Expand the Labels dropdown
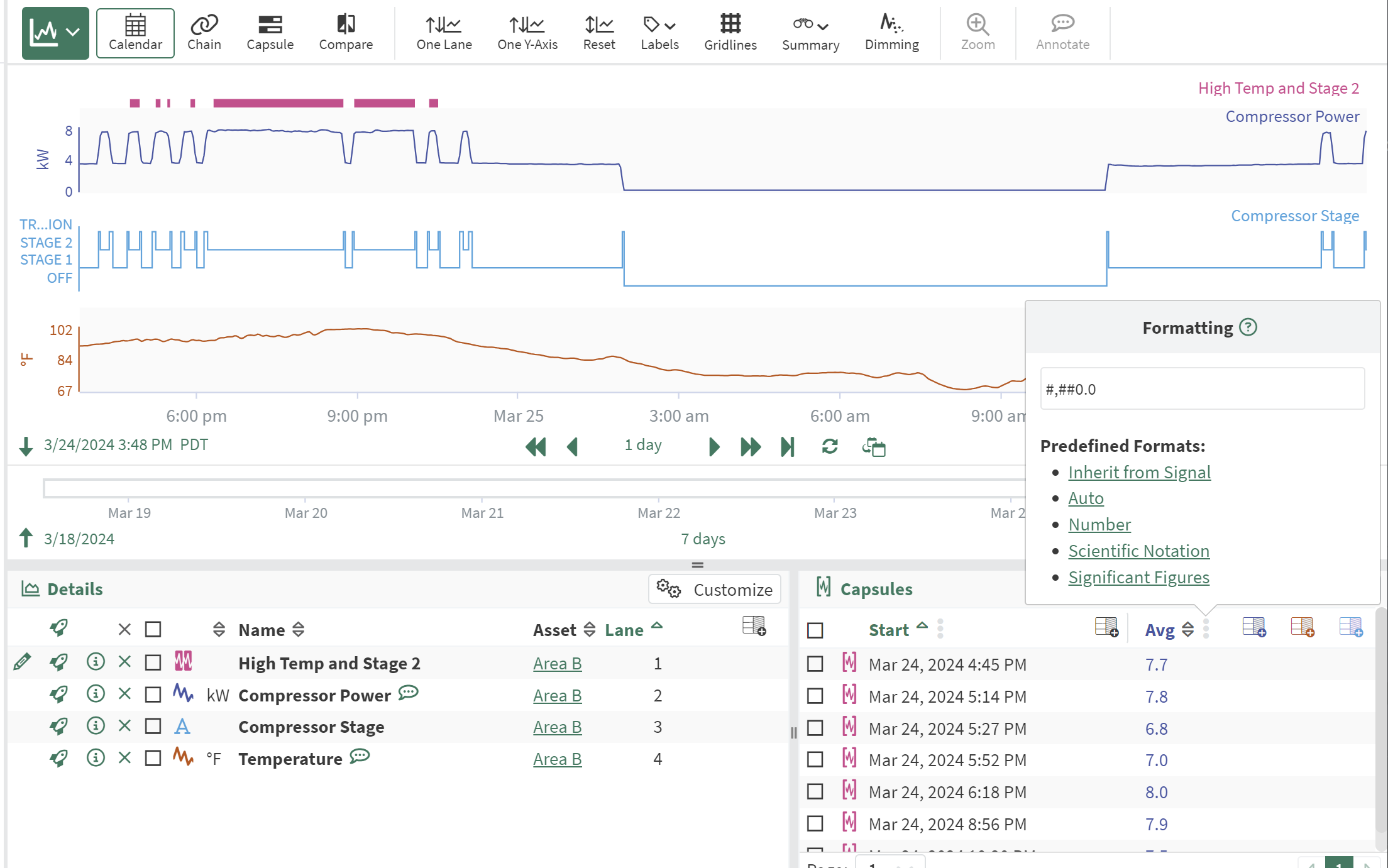The width and height of the screenshot is (1388, 868). pos(659,33)
